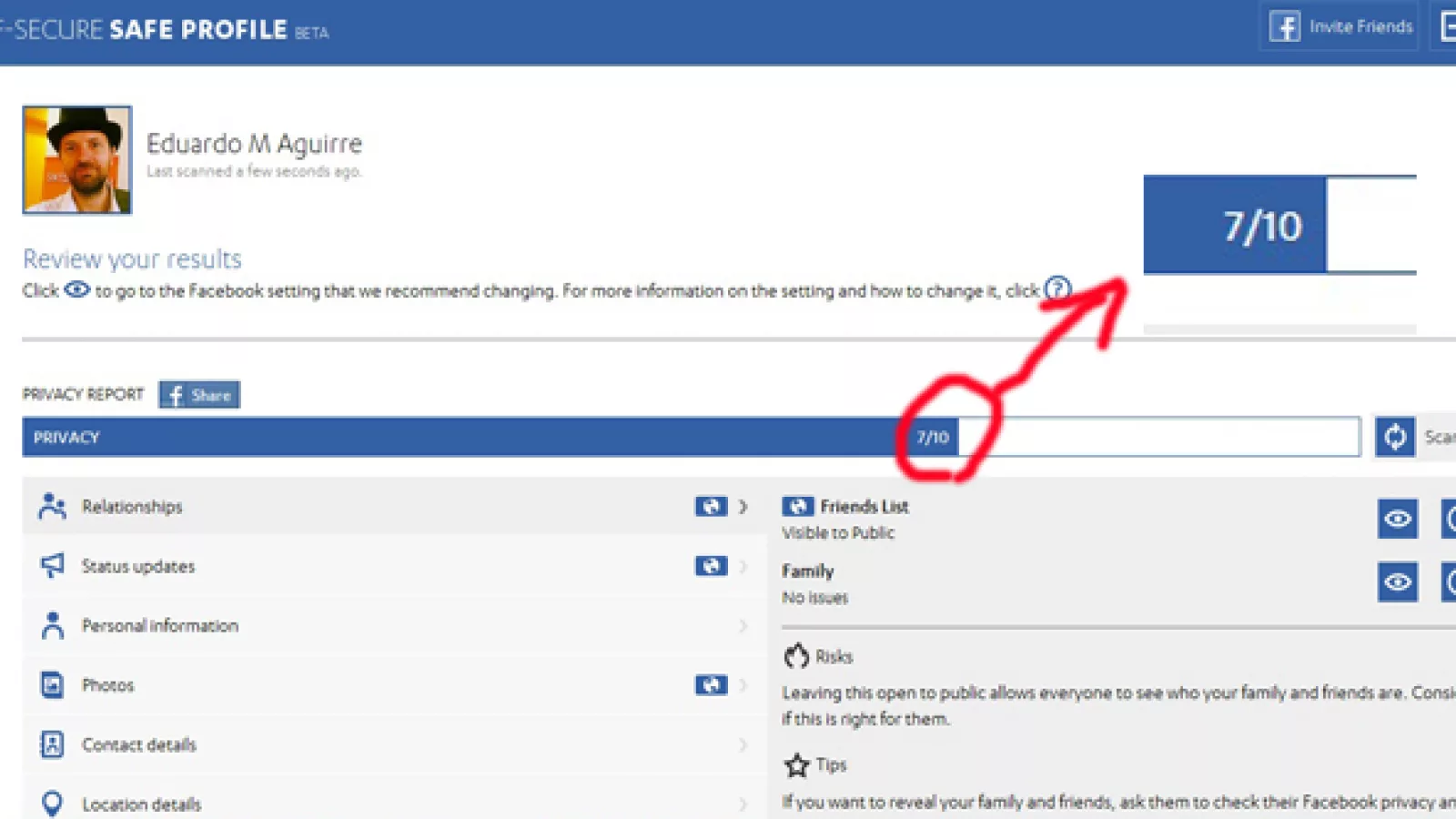Click the Contact details icon
This screenshot has width=1456, height=819.
(x=52, y=744)
